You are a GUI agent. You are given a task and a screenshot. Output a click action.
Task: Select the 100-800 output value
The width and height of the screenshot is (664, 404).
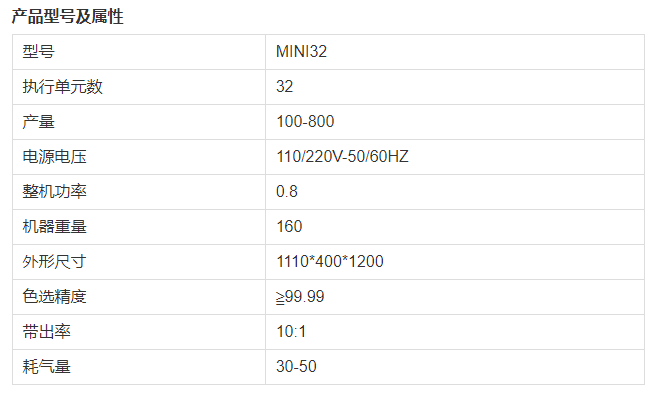coord(305,122)
